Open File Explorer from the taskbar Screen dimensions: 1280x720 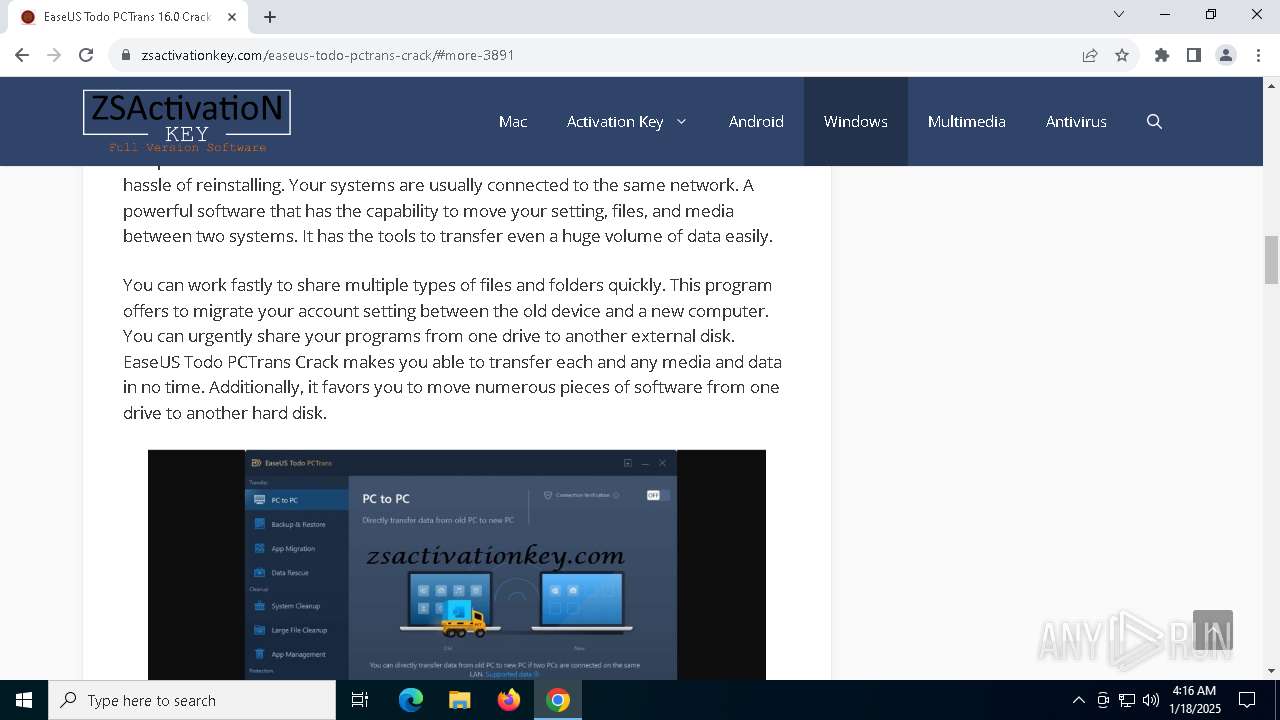coord(460,700)
